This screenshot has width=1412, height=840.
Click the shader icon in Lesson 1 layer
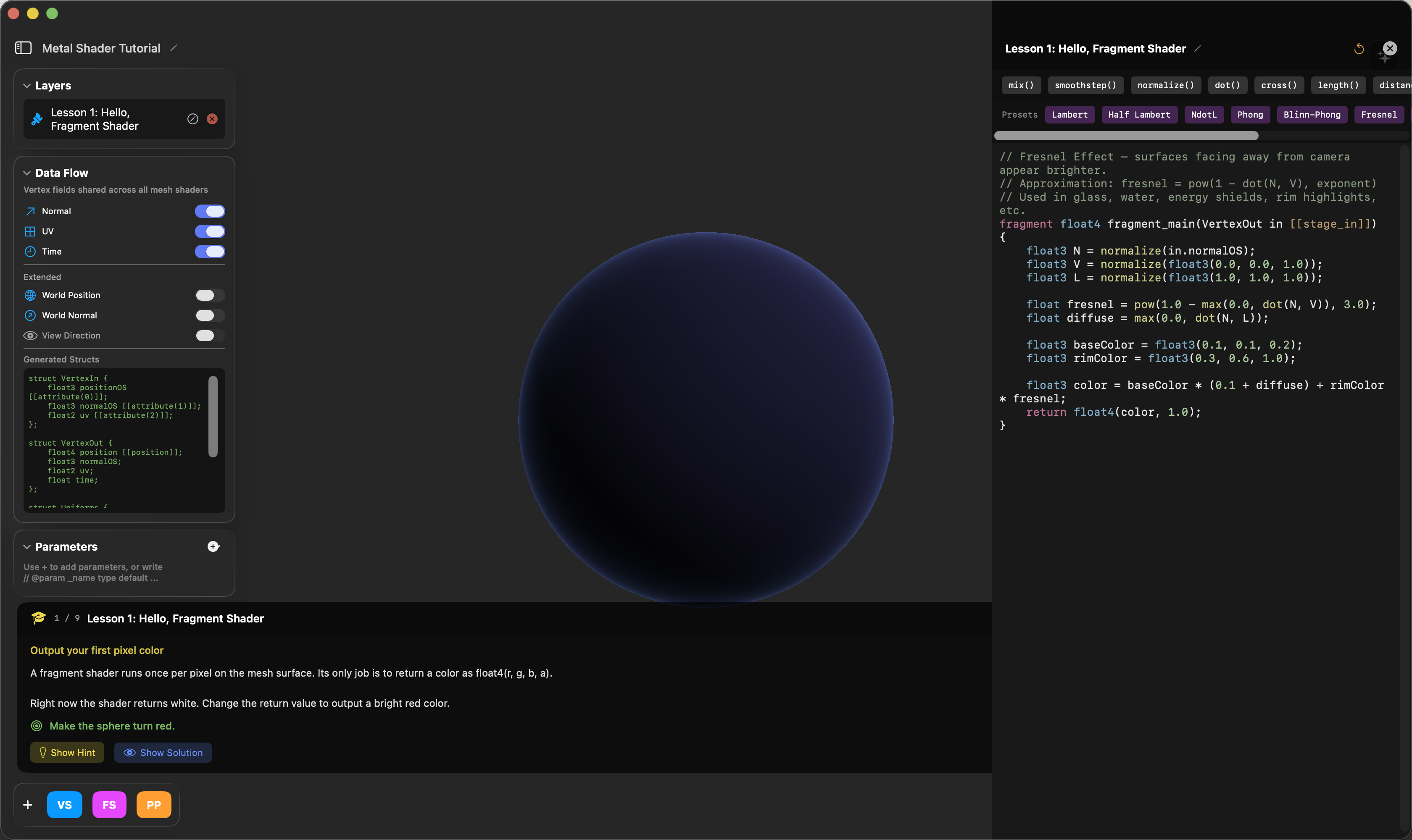37,119
